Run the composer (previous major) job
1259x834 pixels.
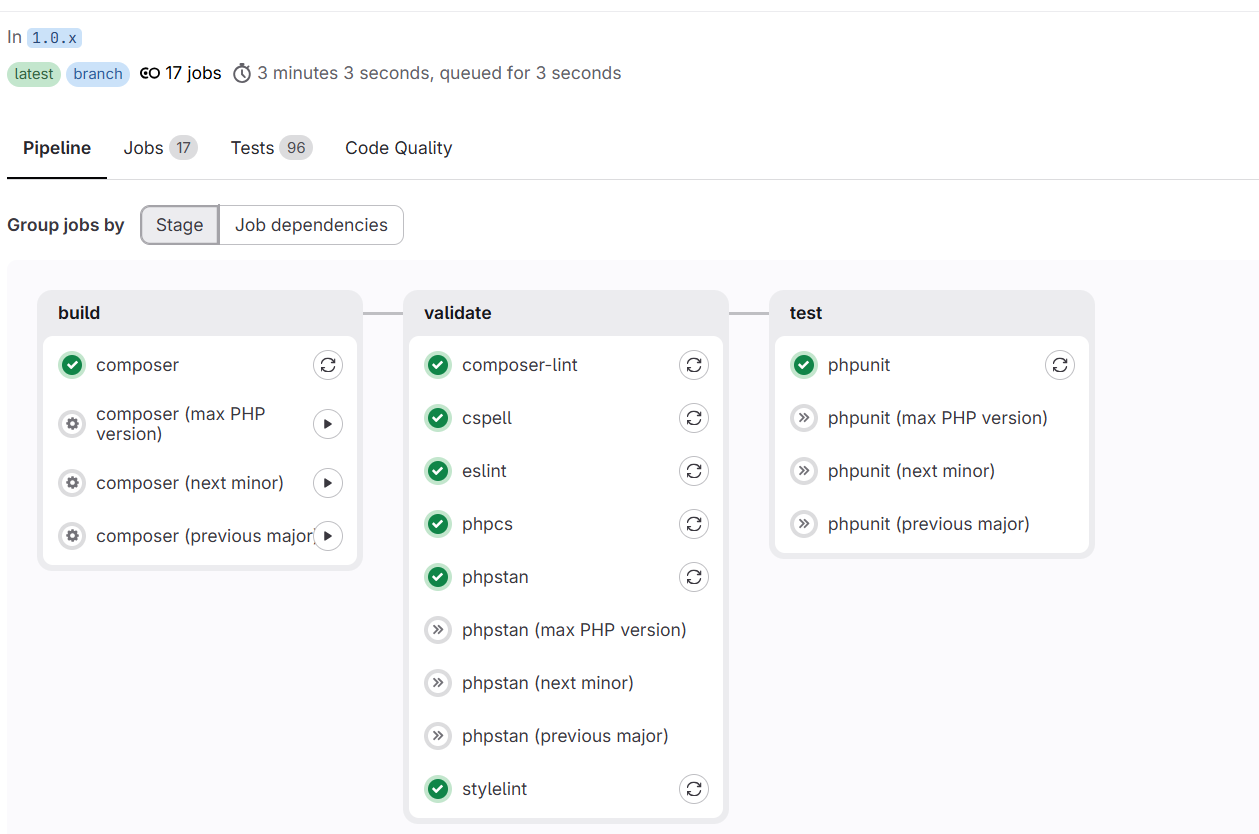(328, 536)
